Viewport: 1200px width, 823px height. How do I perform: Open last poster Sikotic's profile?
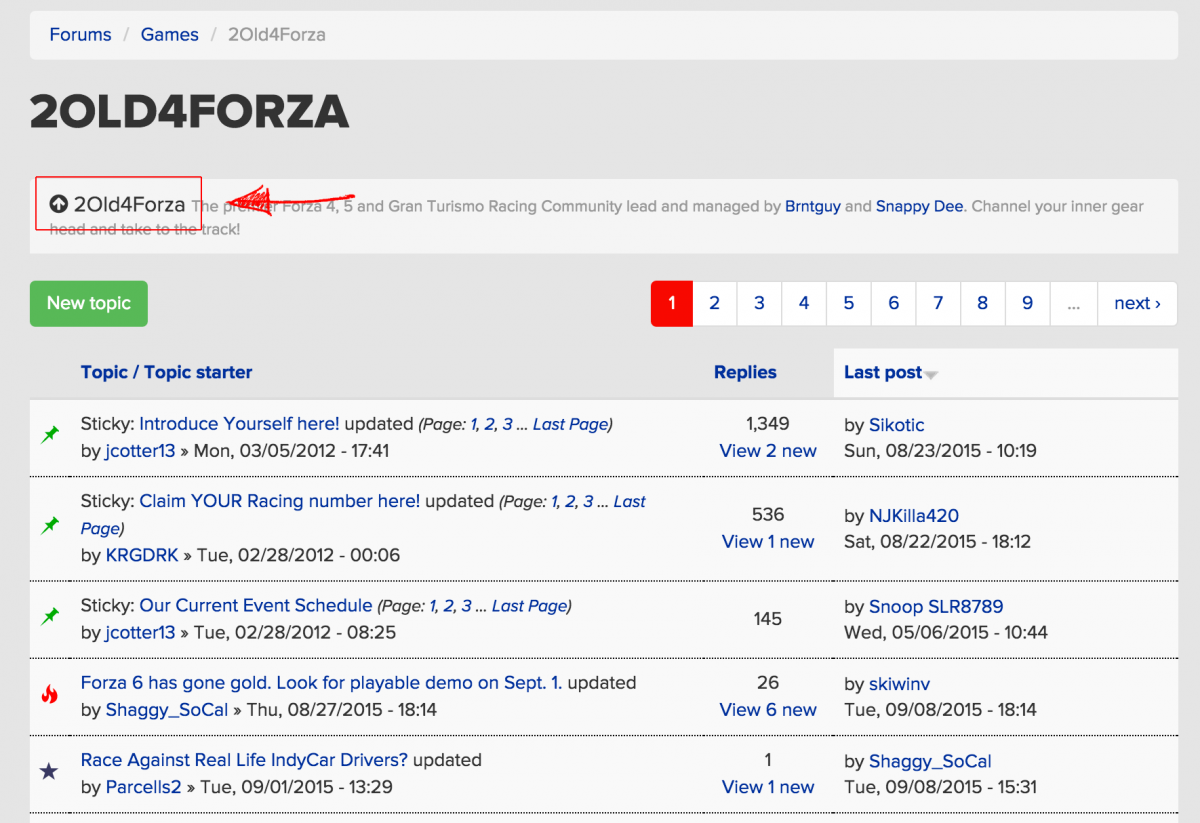pos(897,425)
